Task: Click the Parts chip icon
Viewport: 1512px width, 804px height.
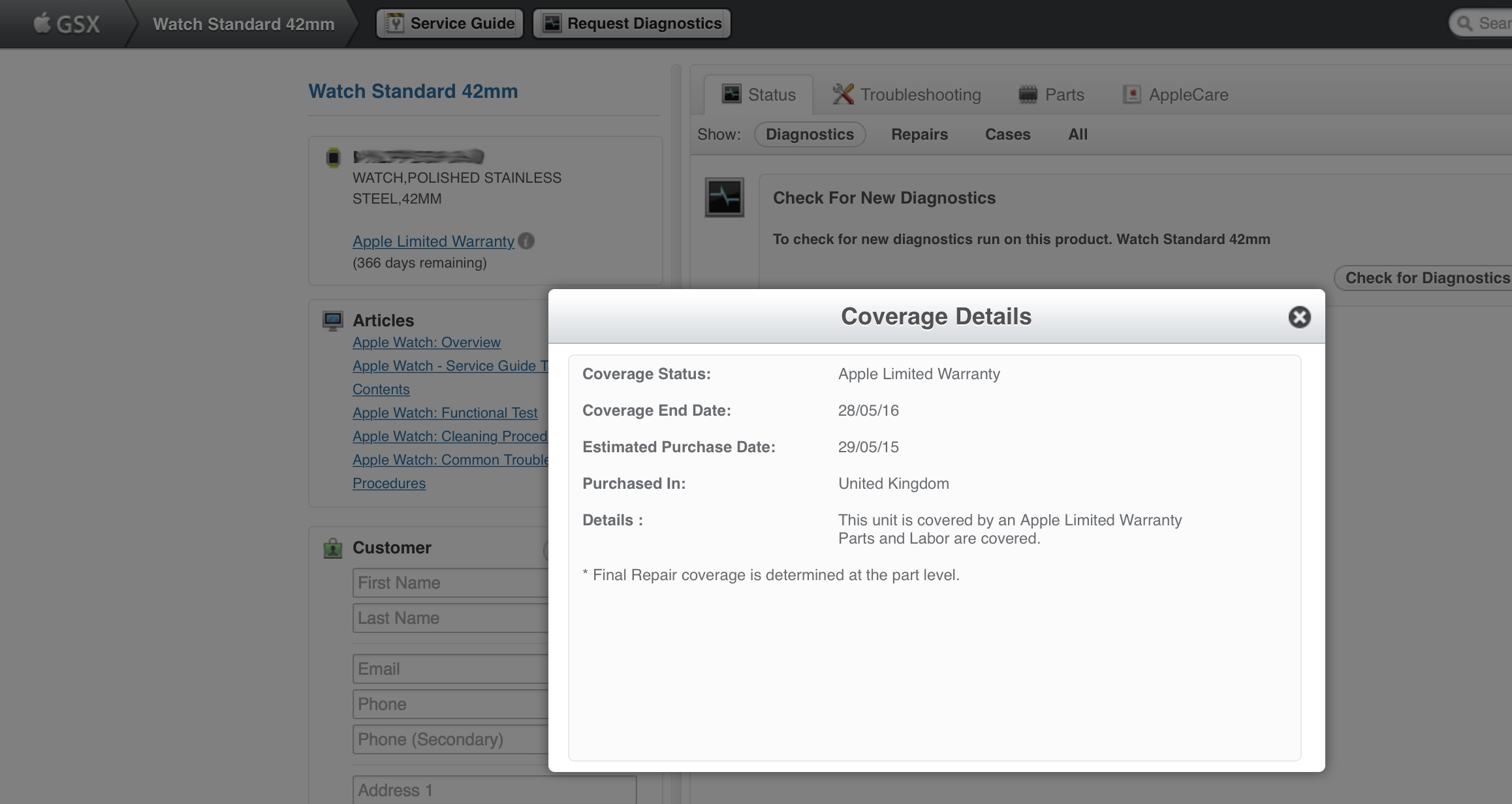Action: [1028, 95]
